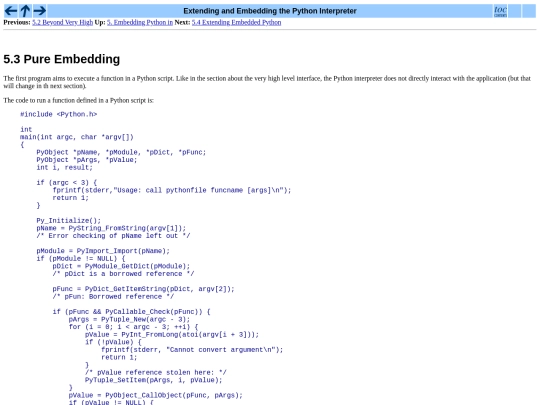
Task: Click the 'pModule = PyImport_Import(pName);' line
Action: click(x=103, y=251)
